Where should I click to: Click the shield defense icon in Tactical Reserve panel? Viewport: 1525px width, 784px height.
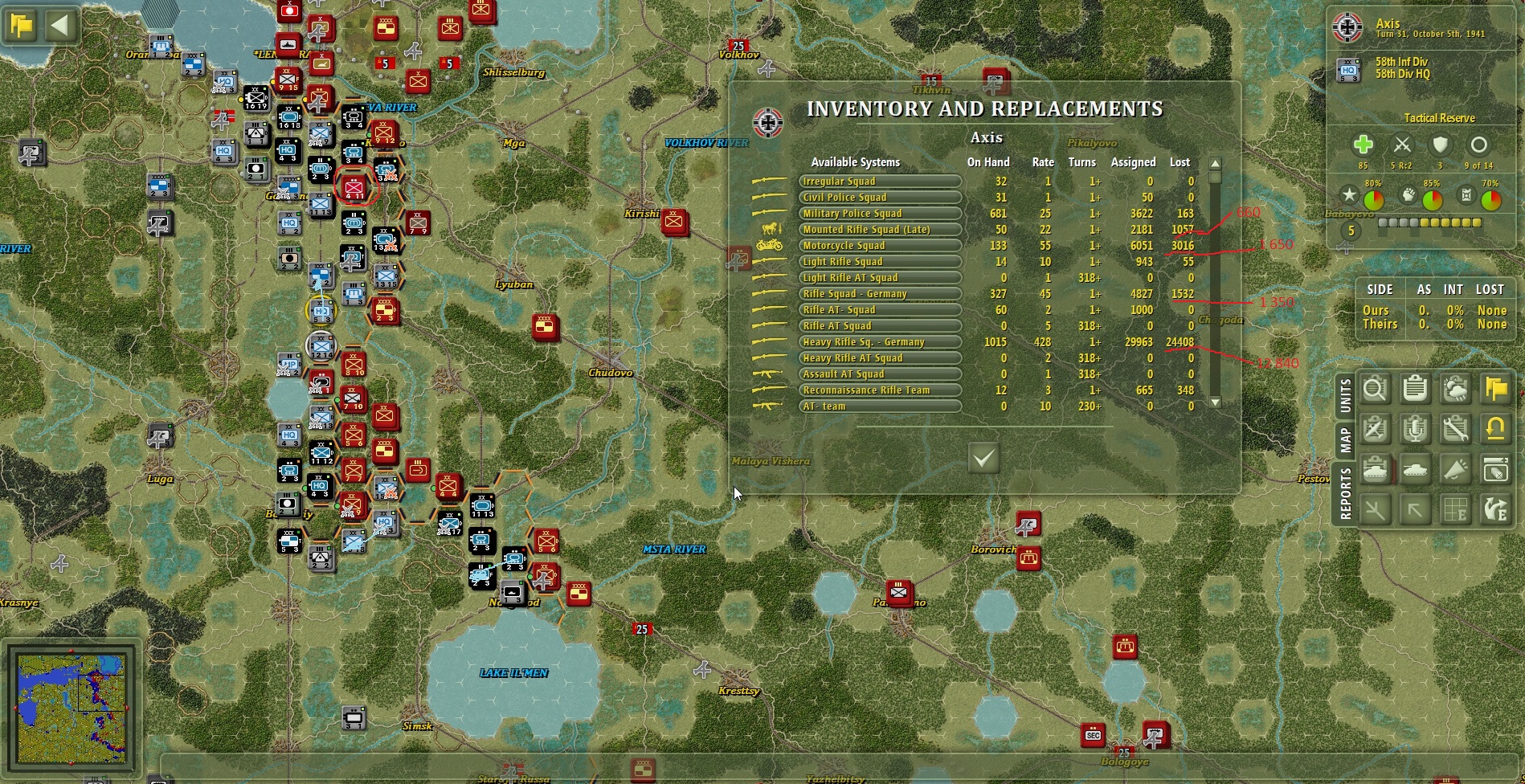pos(1441,146)
